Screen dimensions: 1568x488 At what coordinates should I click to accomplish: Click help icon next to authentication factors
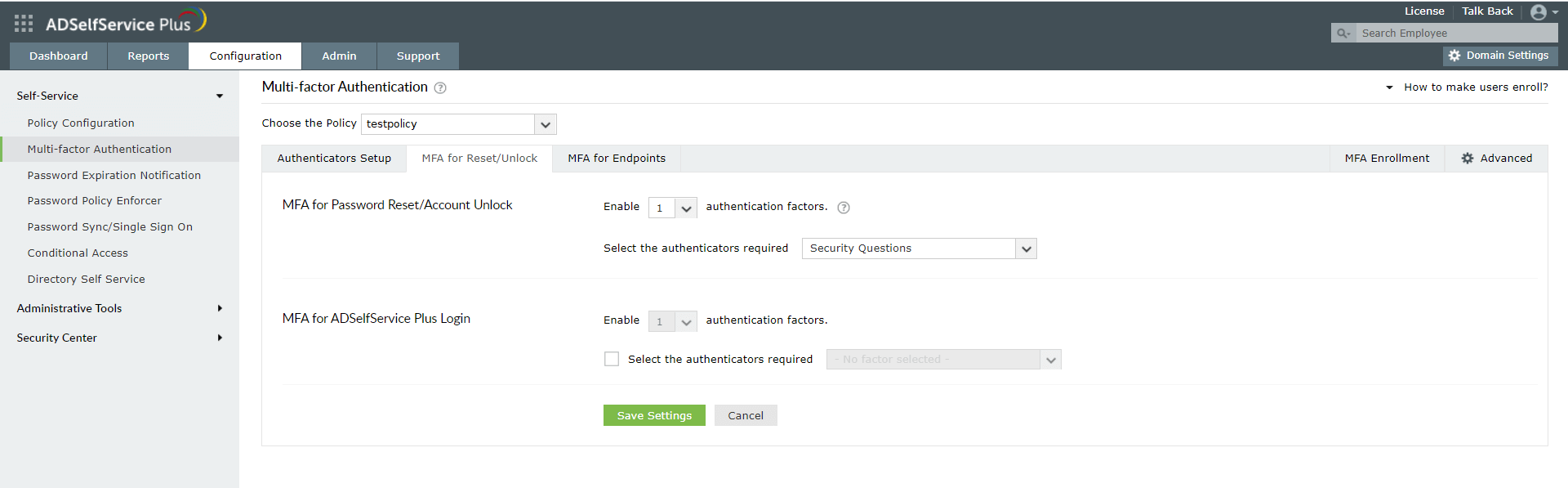(844, 208)
